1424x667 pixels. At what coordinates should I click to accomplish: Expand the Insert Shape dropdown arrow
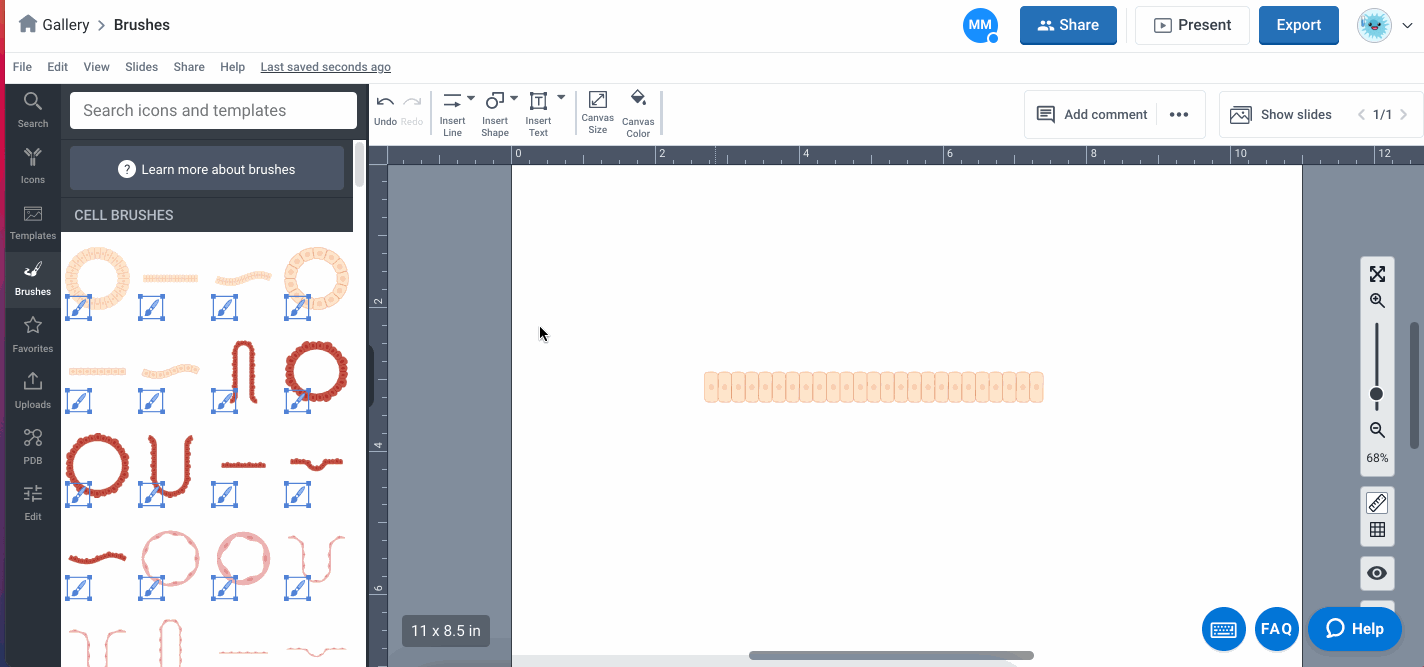point(514,98)
